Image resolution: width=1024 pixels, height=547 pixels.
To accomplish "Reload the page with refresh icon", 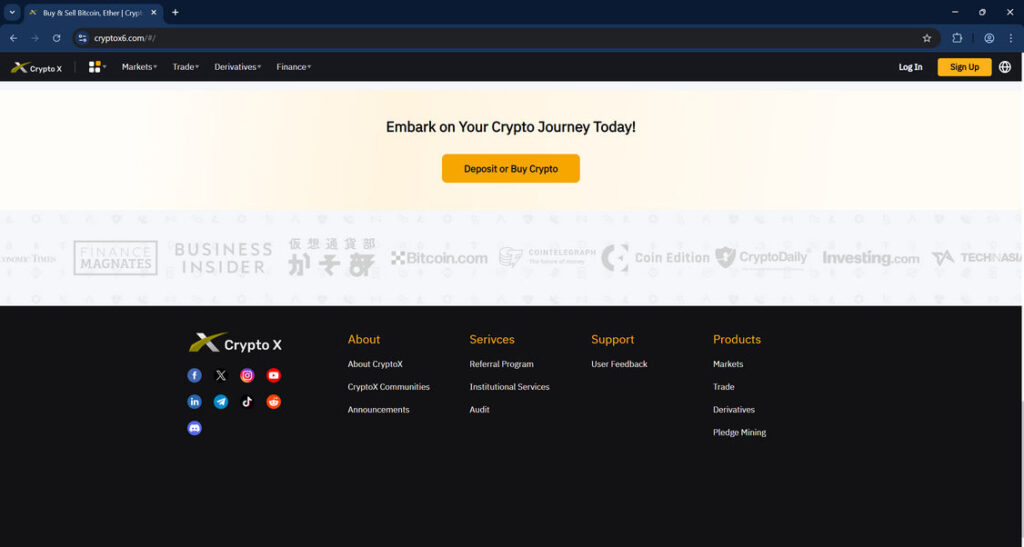I will (57, 39).
